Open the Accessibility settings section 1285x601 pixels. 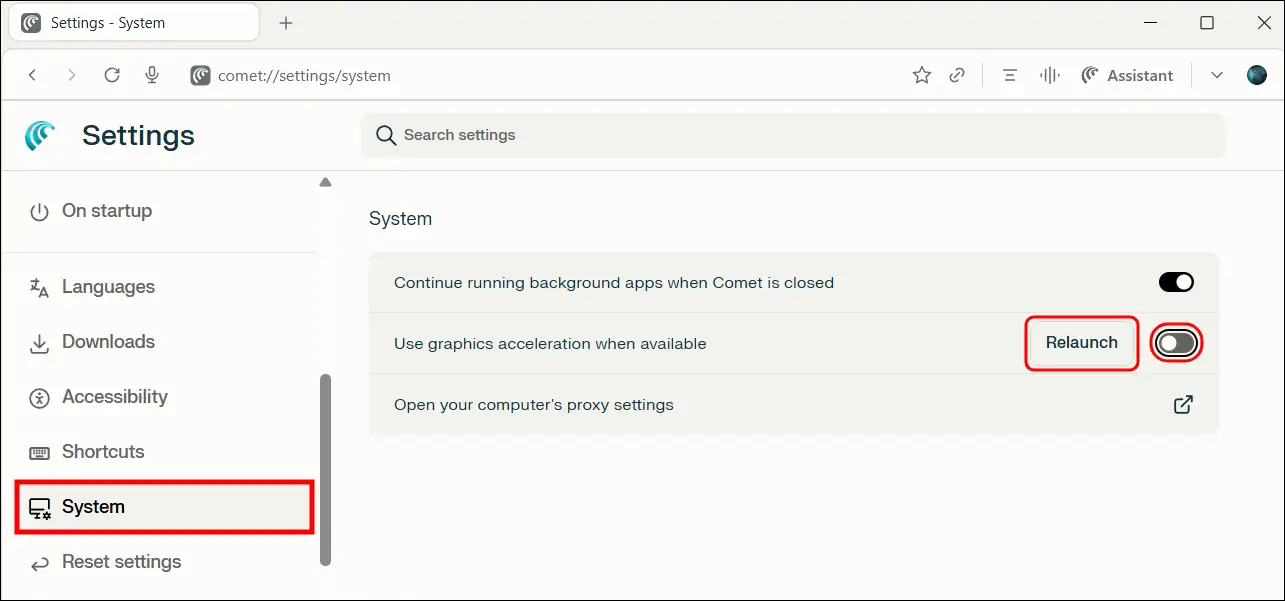[x=114, y=397]
